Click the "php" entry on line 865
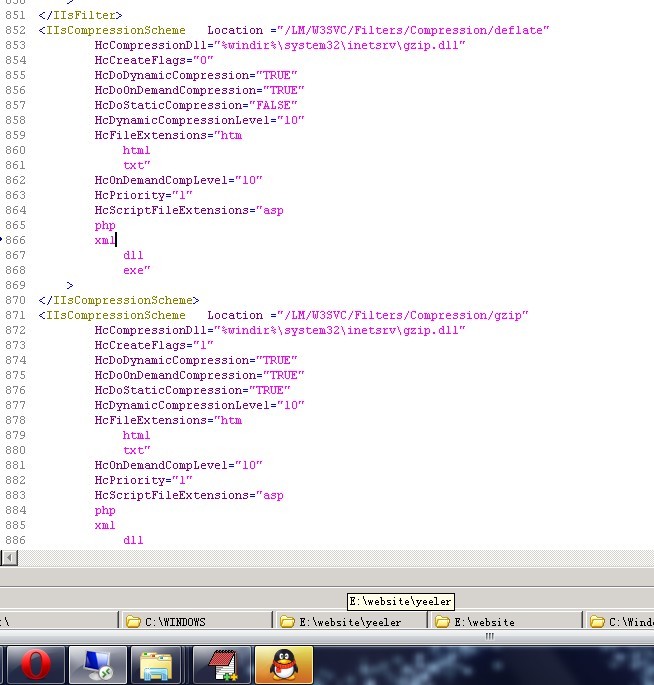 click(105, 226)
